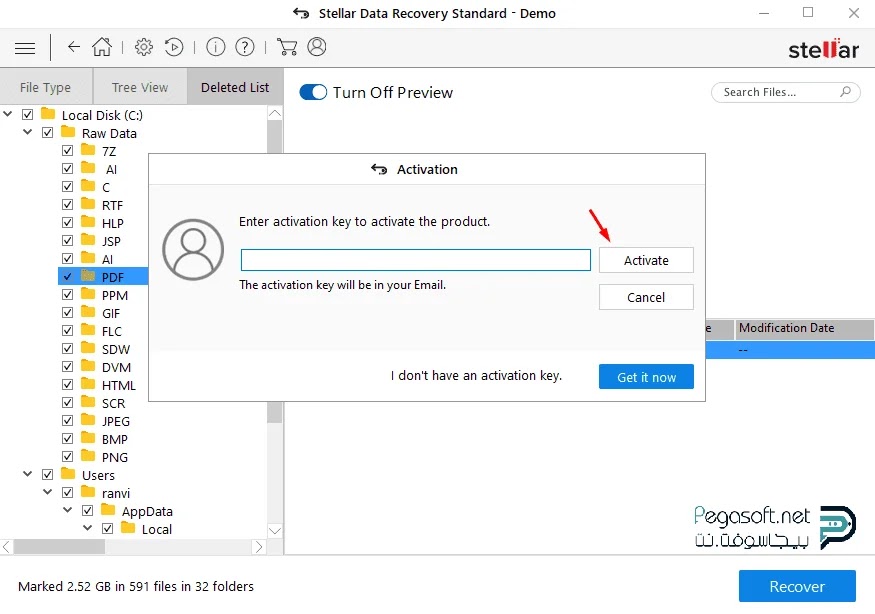Uncheck the SCR checkbox
875x614 pixels.
tap(68, 402)
